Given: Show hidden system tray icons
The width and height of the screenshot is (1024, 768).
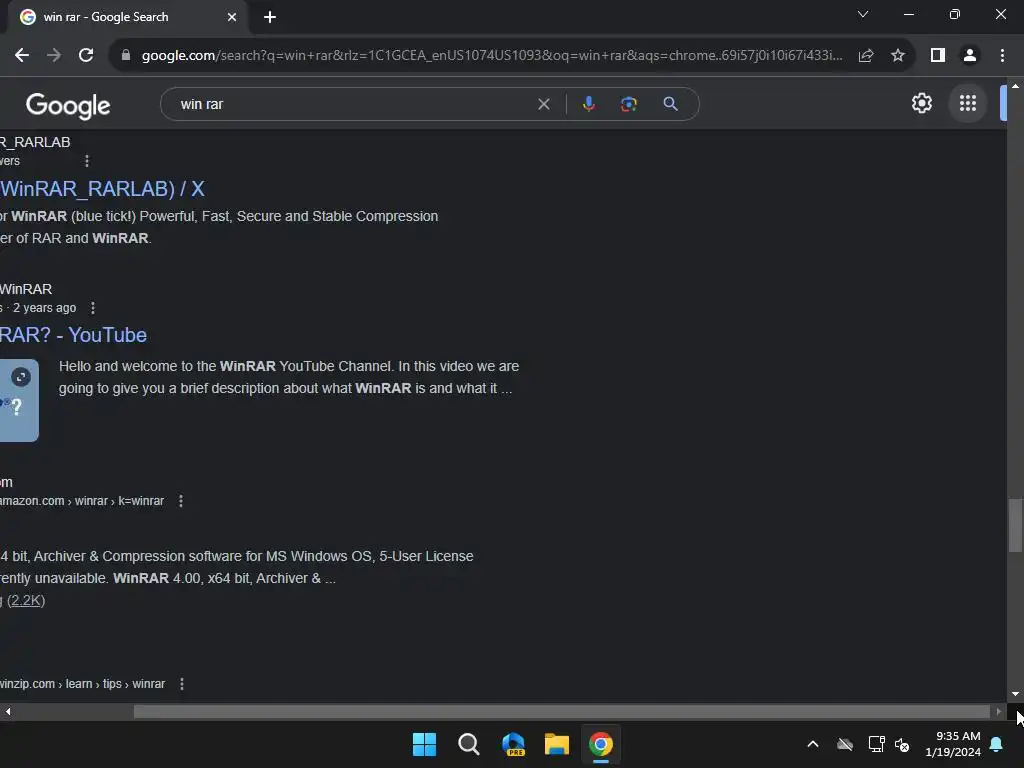Looking at the screenshot, I should point(813,744).
